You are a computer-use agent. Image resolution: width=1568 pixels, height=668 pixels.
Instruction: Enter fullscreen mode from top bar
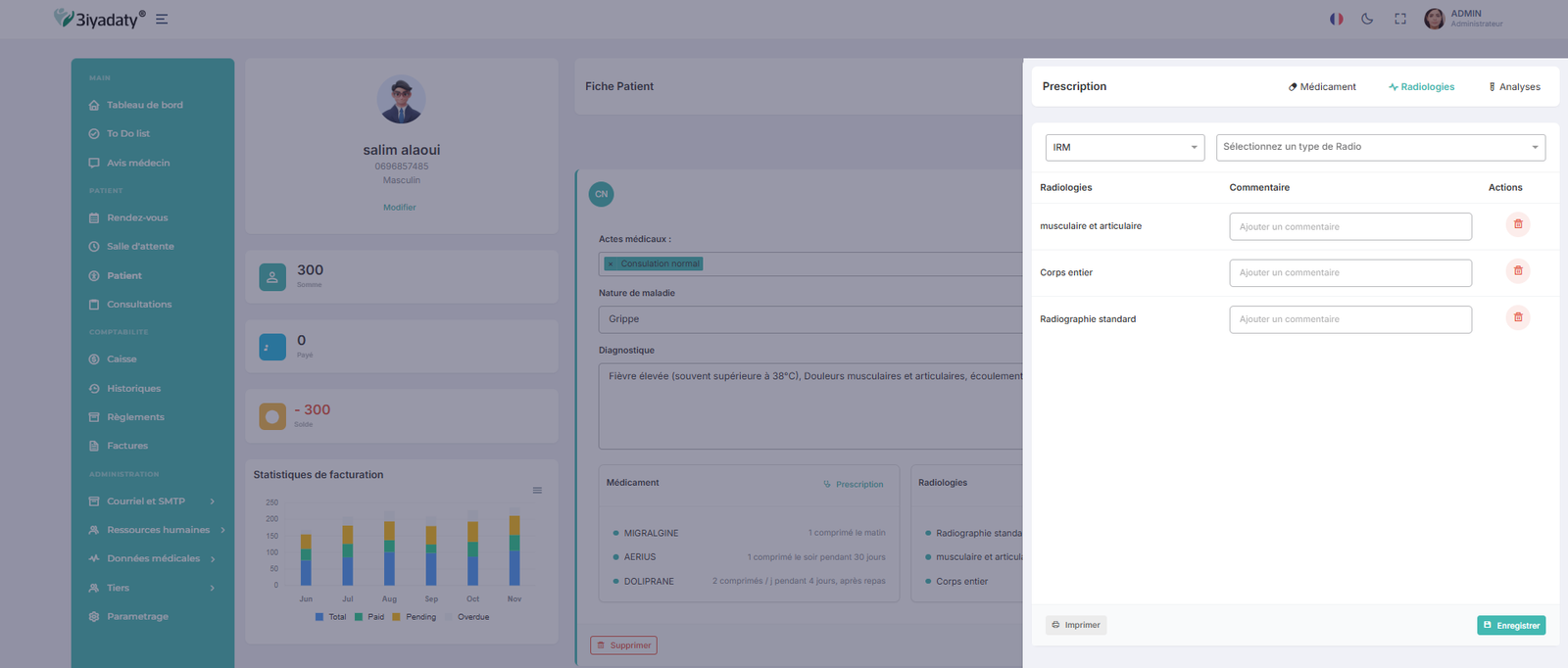point(1400,19)
